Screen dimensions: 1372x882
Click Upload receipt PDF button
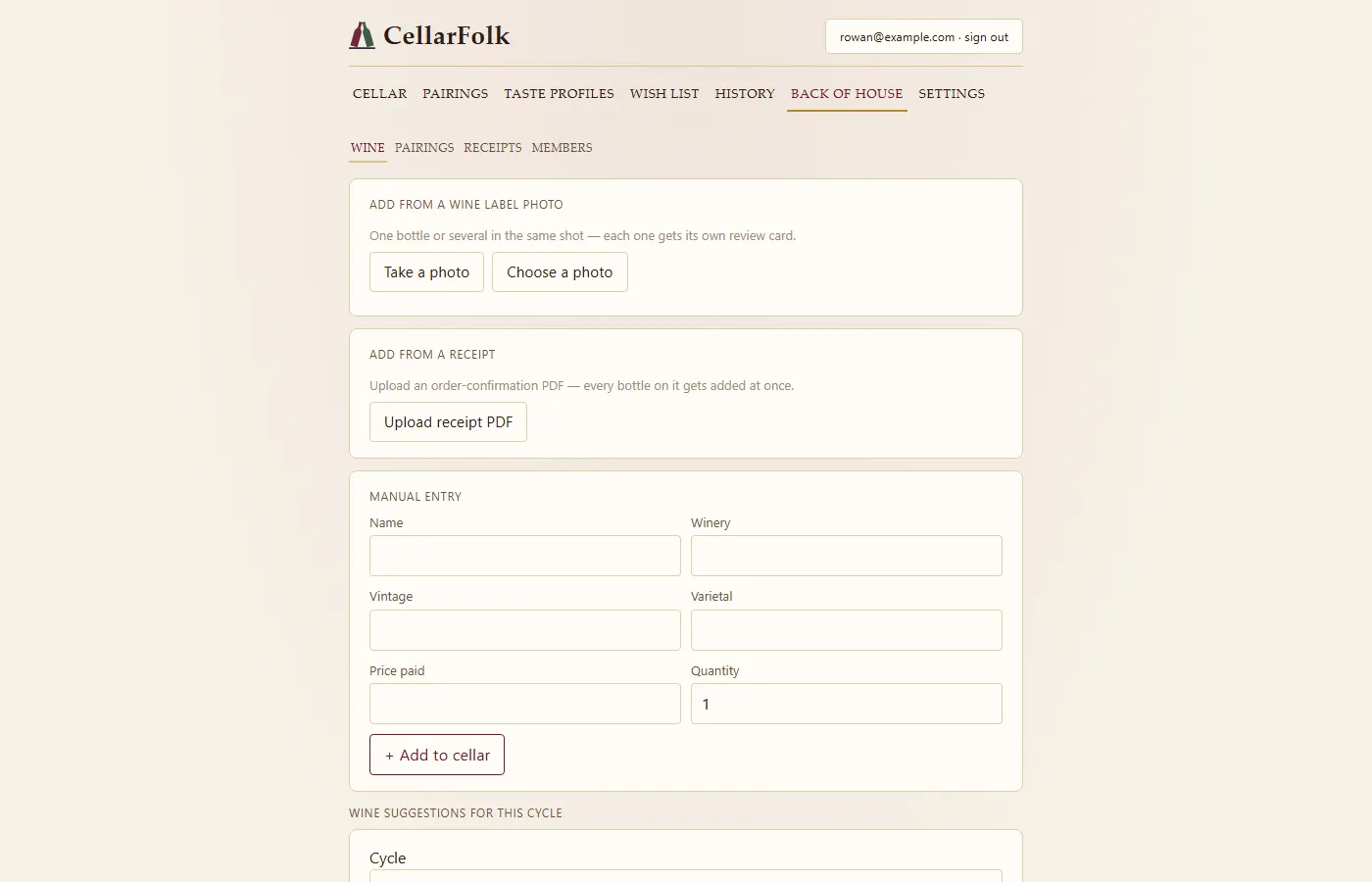tap(448, 422)
